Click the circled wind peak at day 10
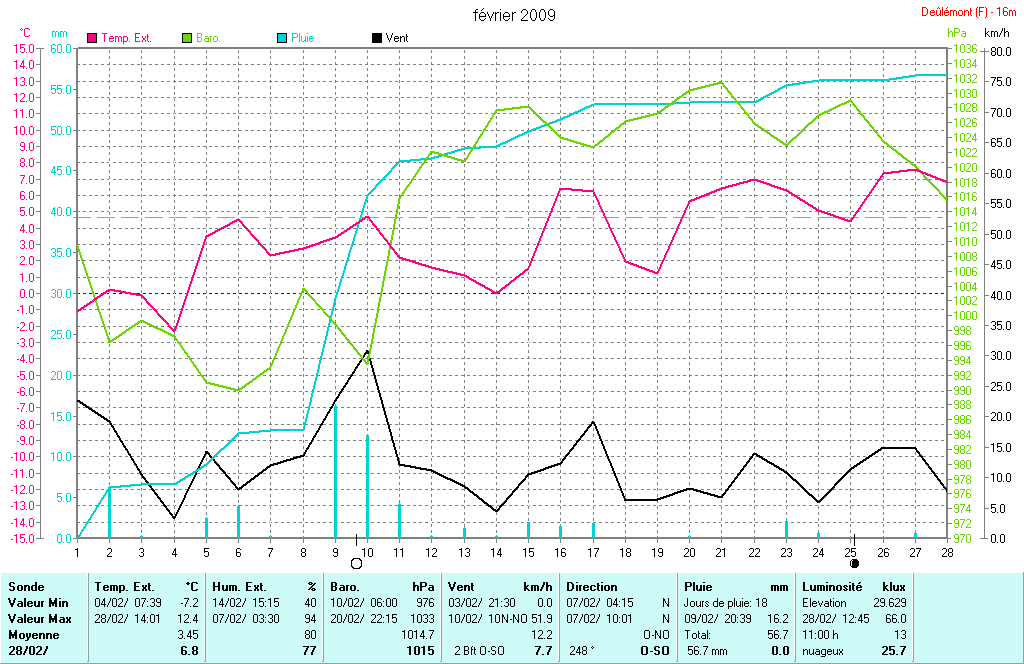 pyautogui.click(x=367, y=352)
